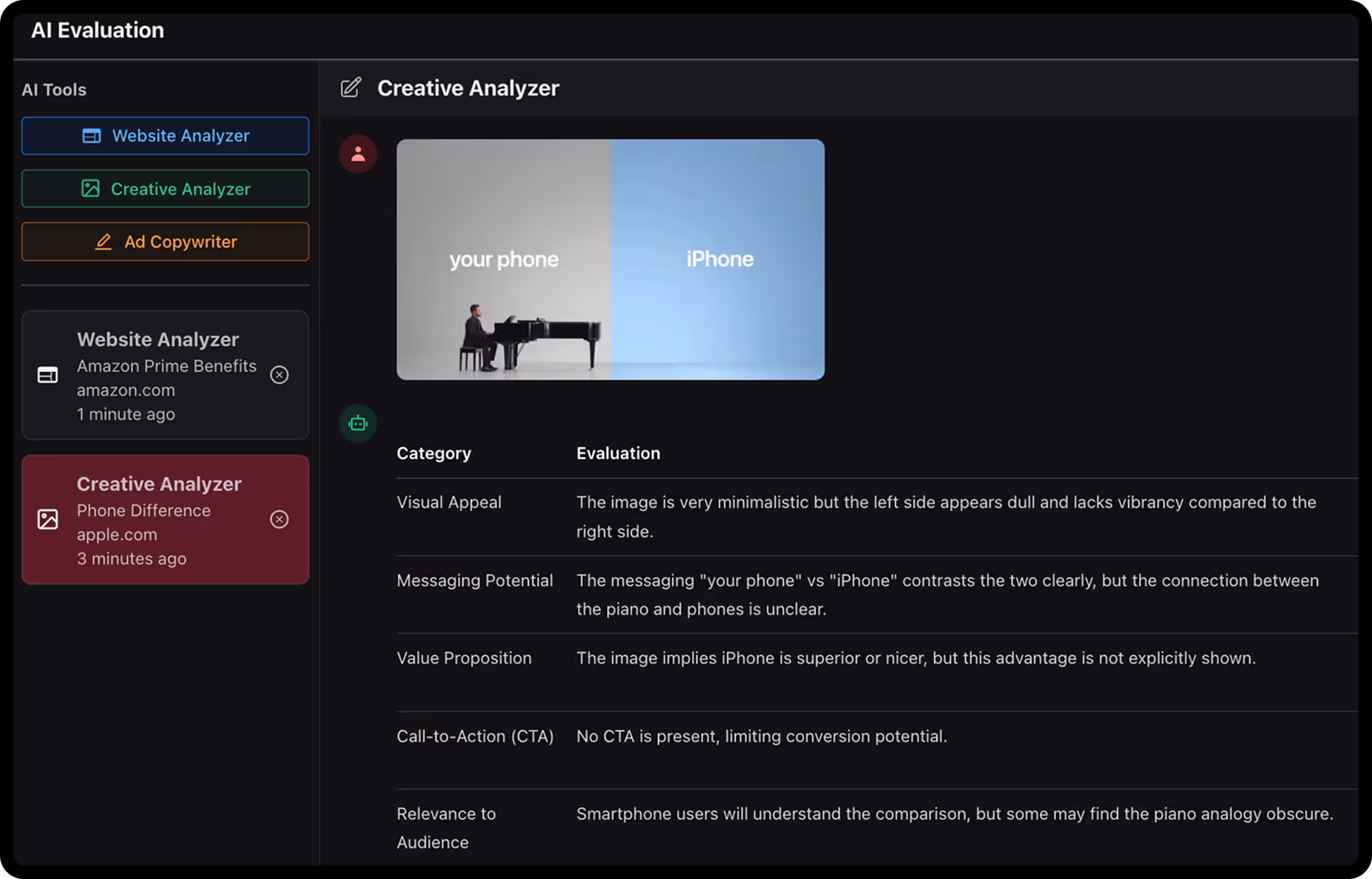The image size is (1372, 879).
Task: Remove the Phone Difference history entry
Action: 280,520
